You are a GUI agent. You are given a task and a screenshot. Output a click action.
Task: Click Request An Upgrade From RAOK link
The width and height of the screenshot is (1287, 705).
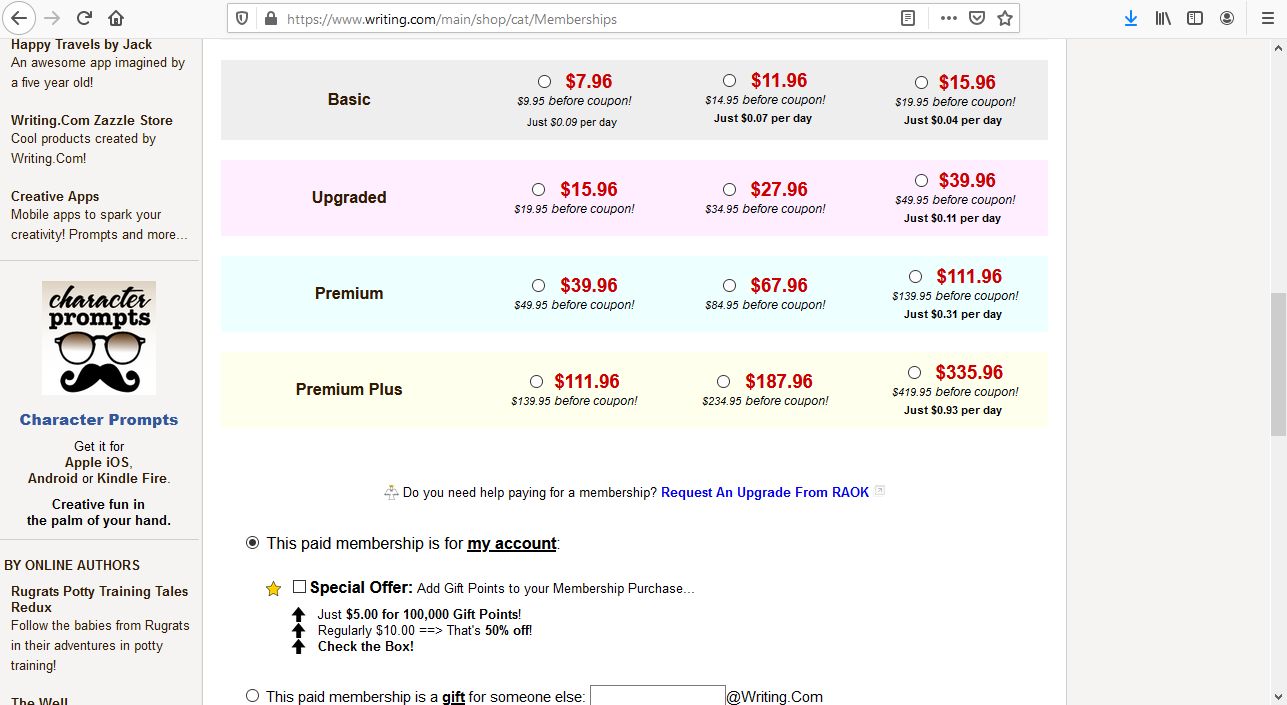click(x=765, y=492)
